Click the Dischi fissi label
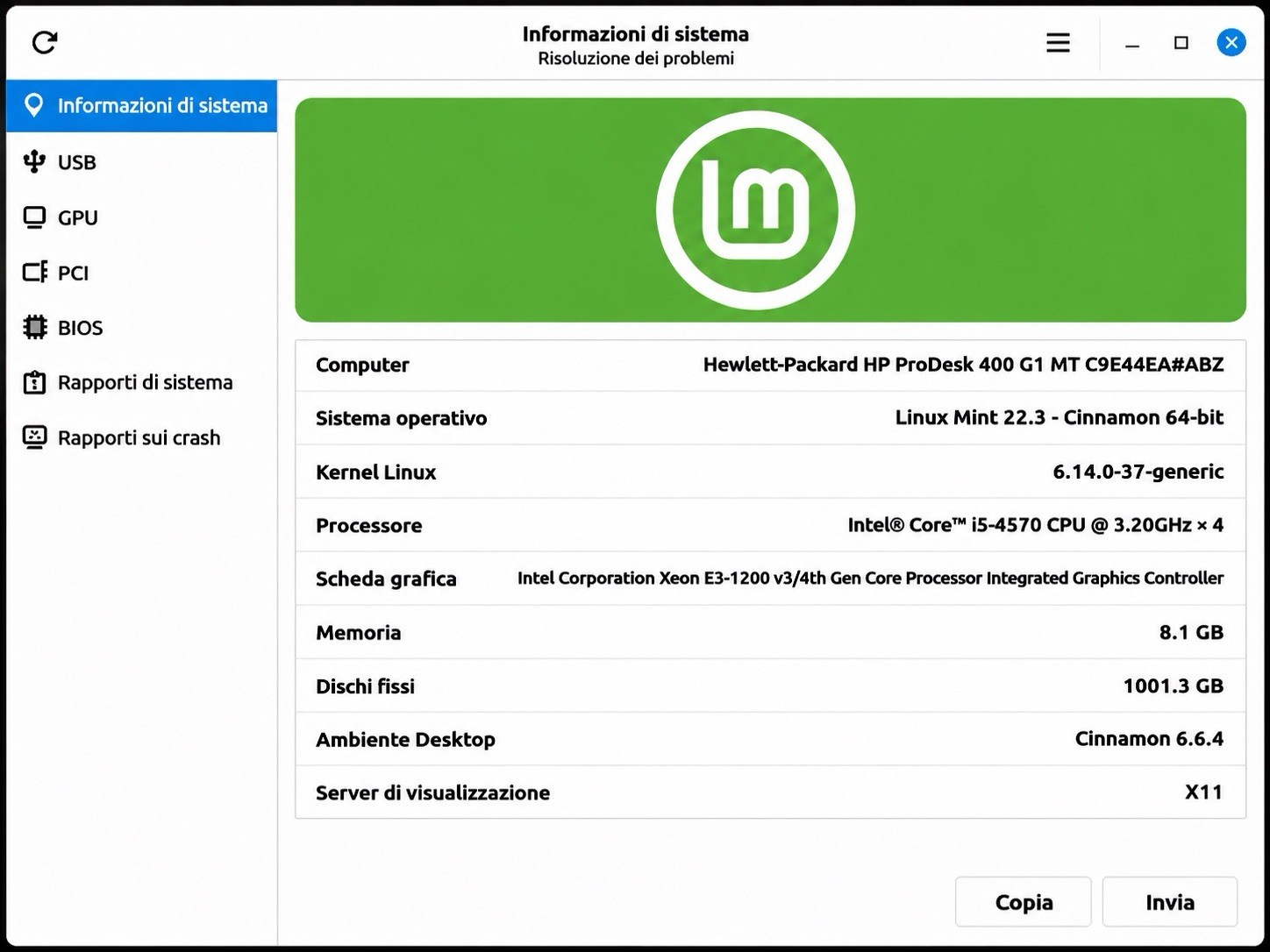This screenshot has width=1270, height=952. point(365,686)
